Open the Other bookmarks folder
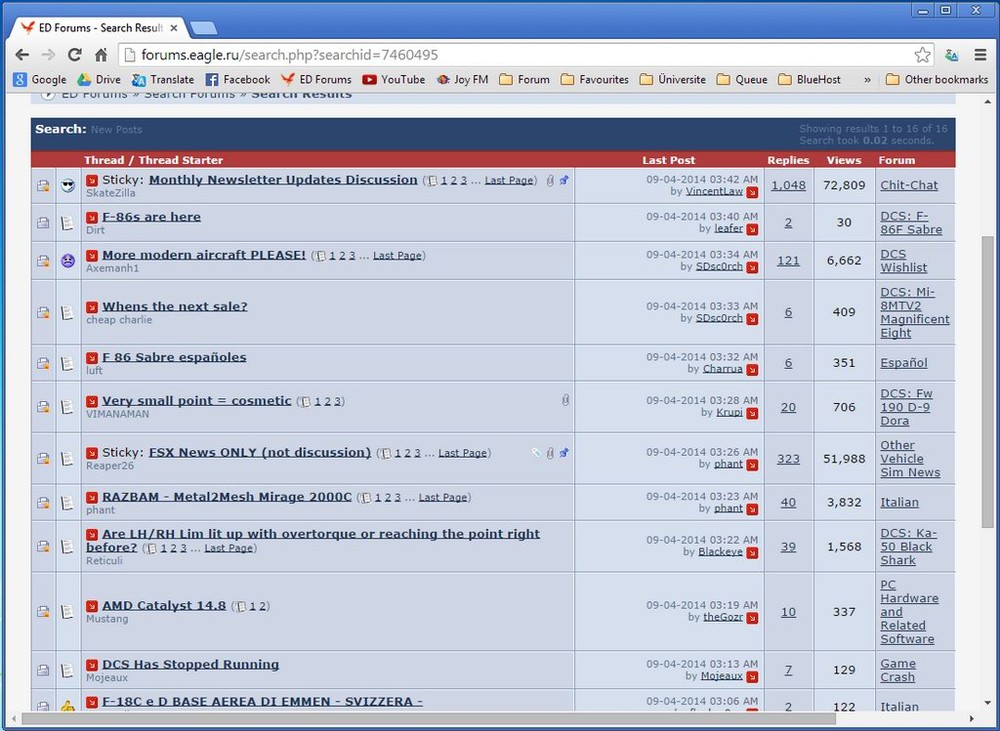The width and height of the screenshot is (1000, 731). pyautogui.click(x=937, y=79)
